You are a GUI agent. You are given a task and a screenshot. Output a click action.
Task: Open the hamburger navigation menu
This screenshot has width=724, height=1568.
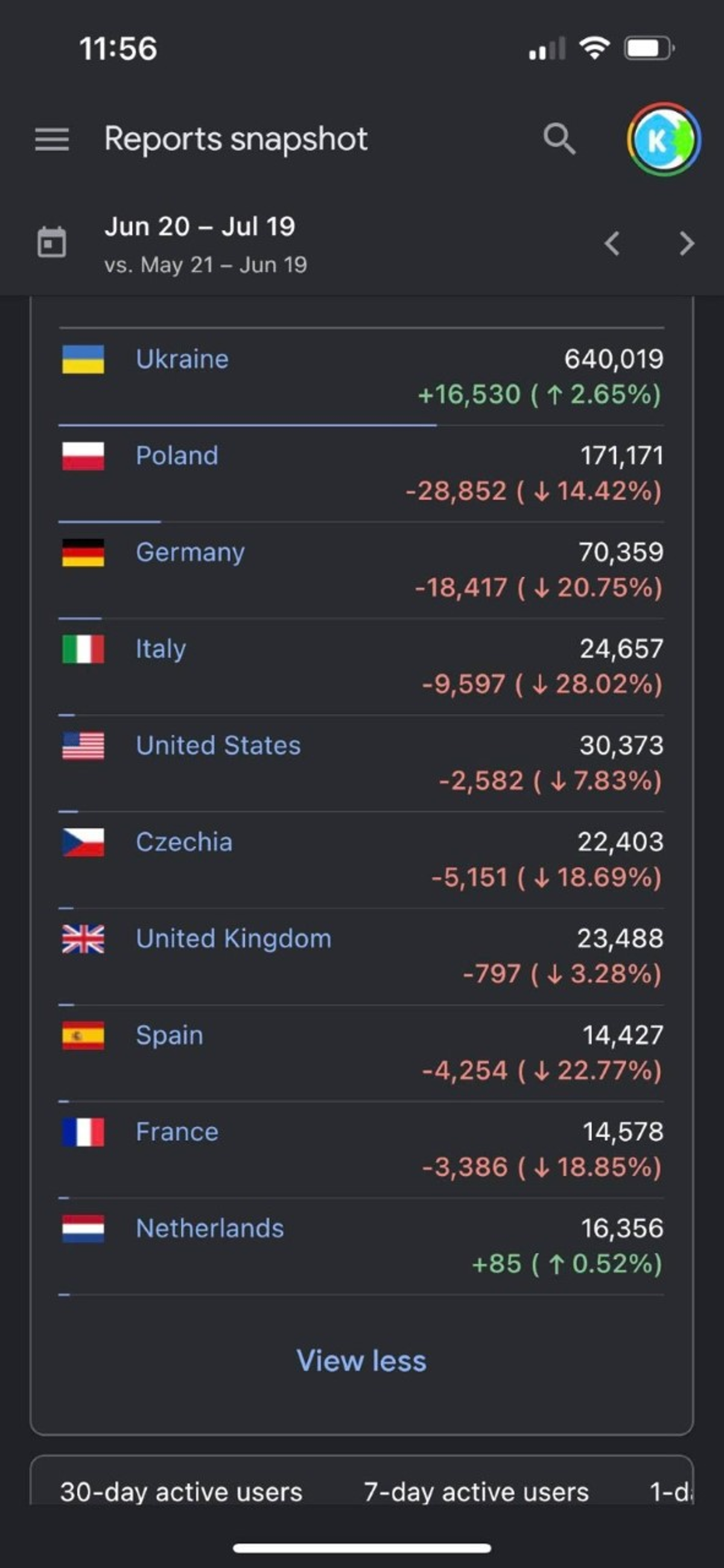pyautogui.click(x=52, y=139)
